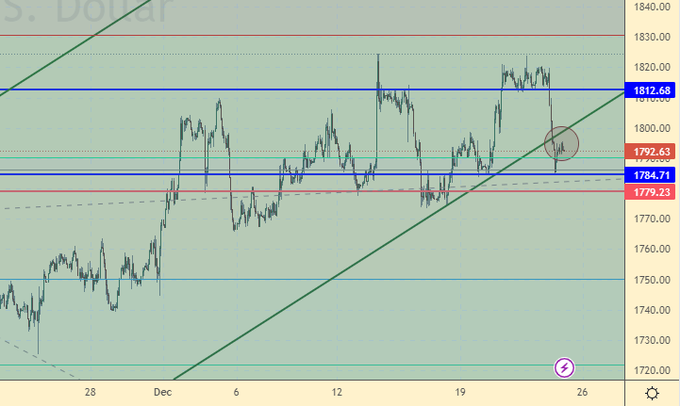Click the 'Dec' date on time axis
Screen dimensions: 680x406
click(162, 393)
